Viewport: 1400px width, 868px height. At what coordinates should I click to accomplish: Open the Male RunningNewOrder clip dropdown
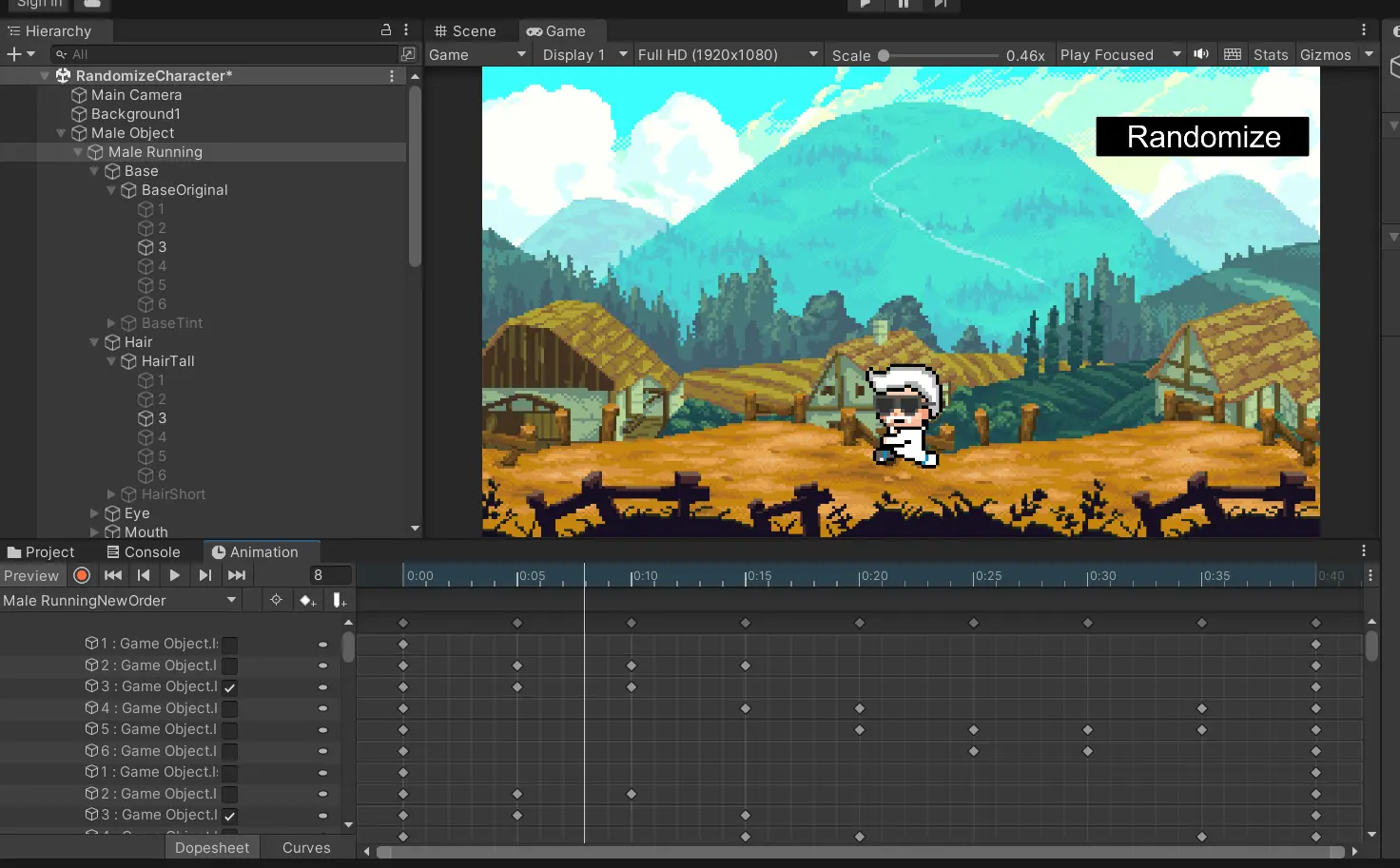pyautogui.click(x=120, y=601)
